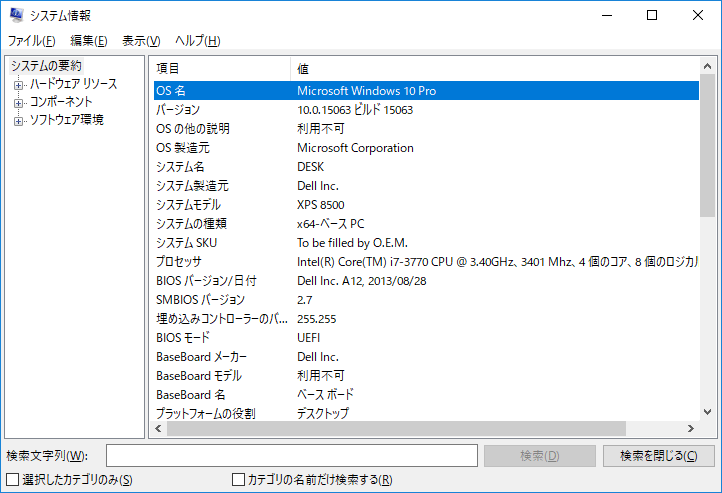722x493 pixels.
Task: Maximize the システム情報 window
Action: click(x=652, y=16)
